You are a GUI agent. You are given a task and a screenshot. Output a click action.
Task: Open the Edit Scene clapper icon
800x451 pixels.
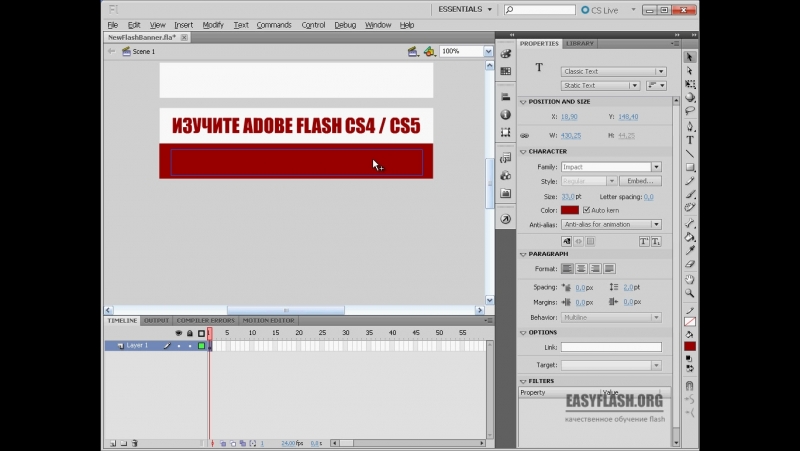413,51
